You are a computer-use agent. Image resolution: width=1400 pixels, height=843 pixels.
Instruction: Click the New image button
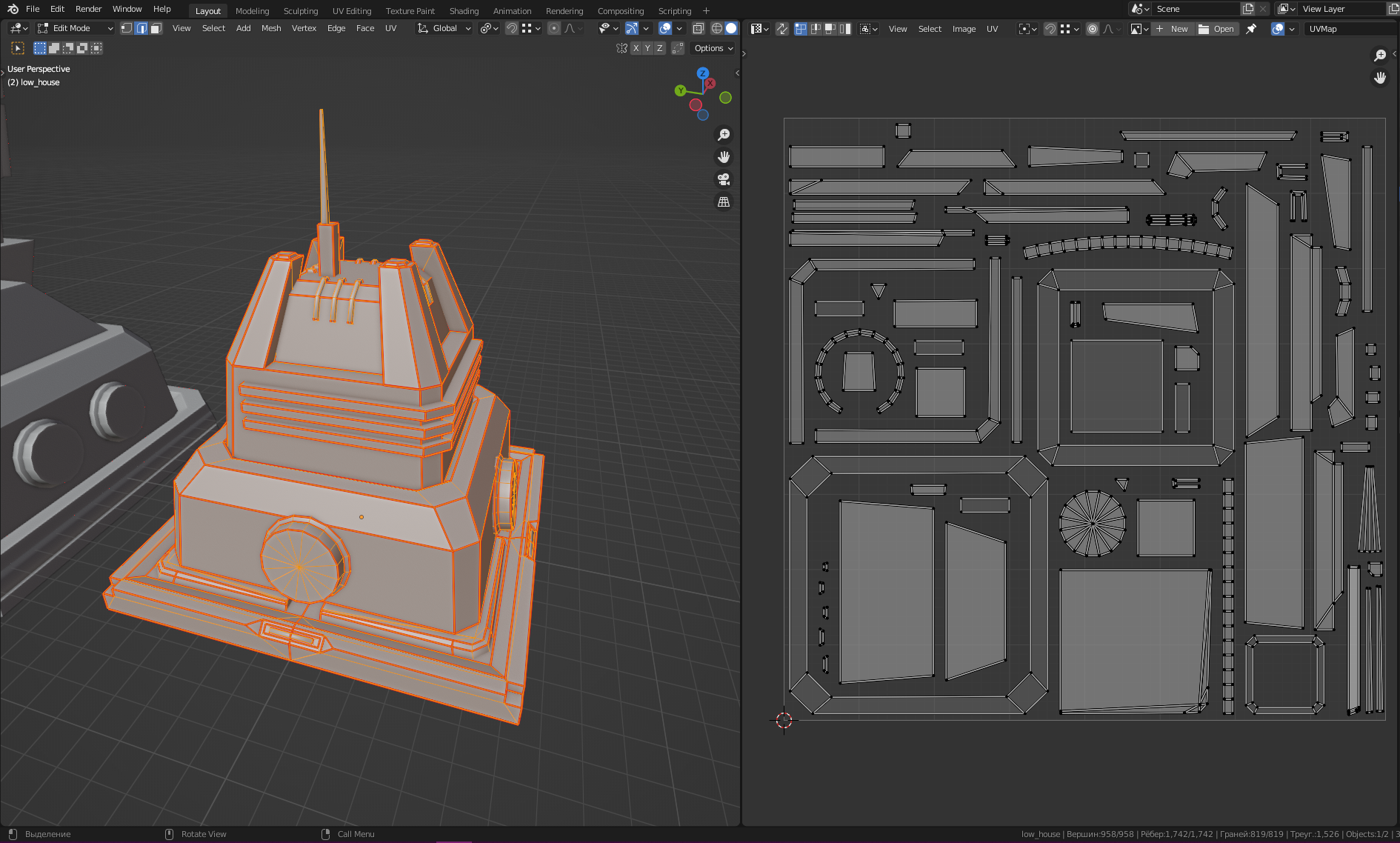point(1172,29)
